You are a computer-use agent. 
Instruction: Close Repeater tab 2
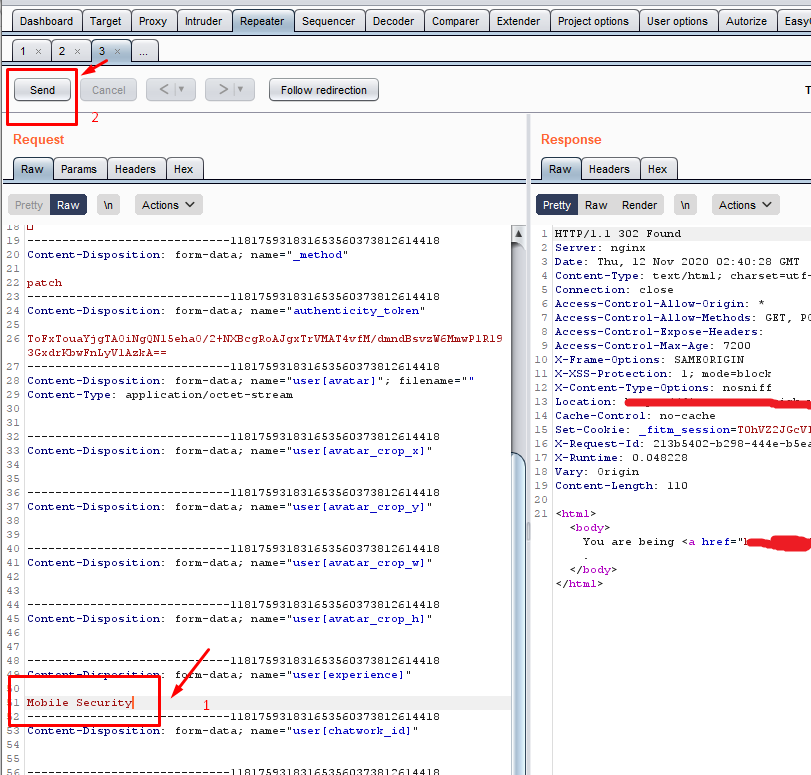coord(78,51)
